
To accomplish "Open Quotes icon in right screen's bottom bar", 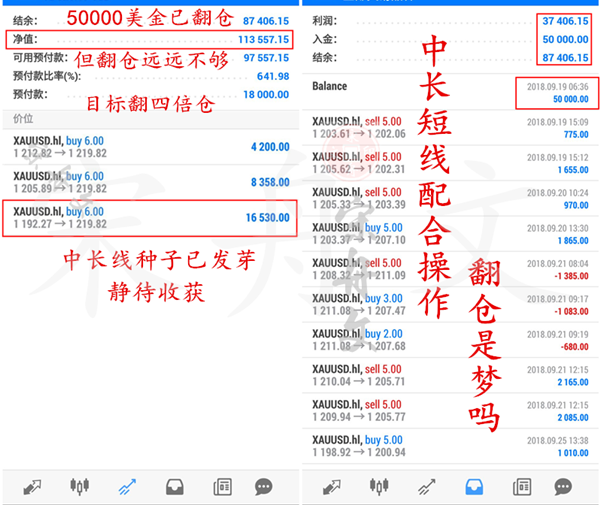I will pos(333,486).
